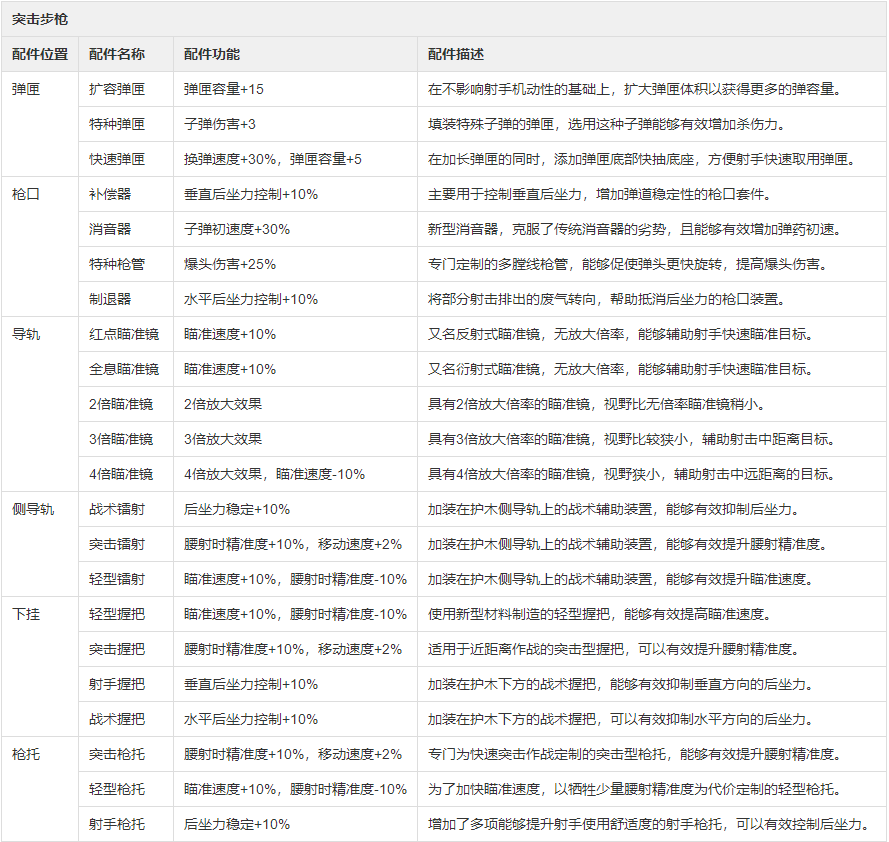The height and width of the screenshot is (842, 889).
Task: Select the 红点瞄准镜 name cell
Action: click(124, 335)
